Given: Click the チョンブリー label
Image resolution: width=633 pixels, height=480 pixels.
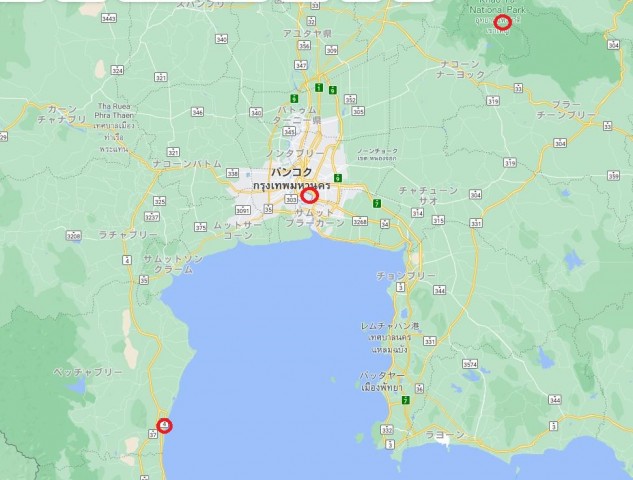Looking at the screenshot, I should point(406,276).
